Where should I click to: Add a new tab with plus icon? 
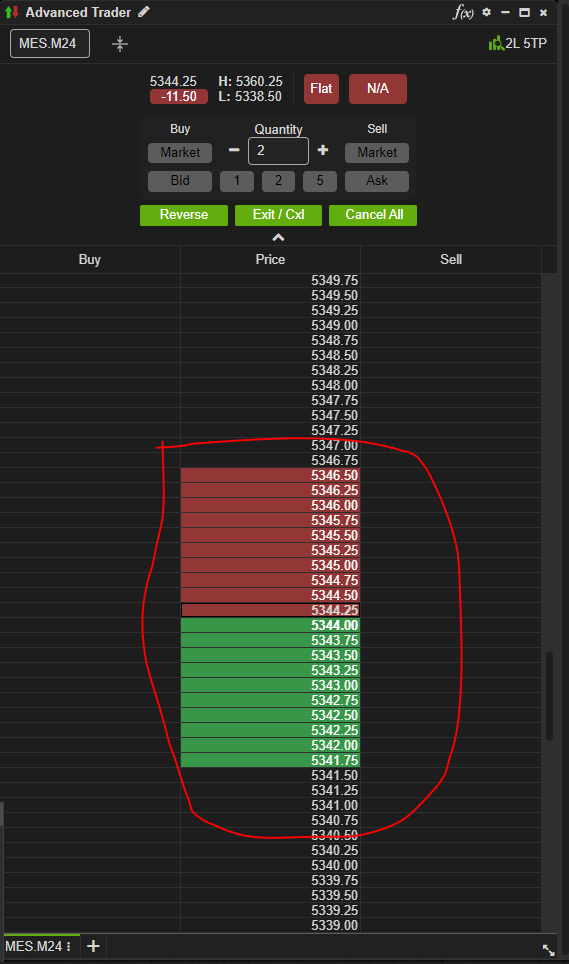93,946
